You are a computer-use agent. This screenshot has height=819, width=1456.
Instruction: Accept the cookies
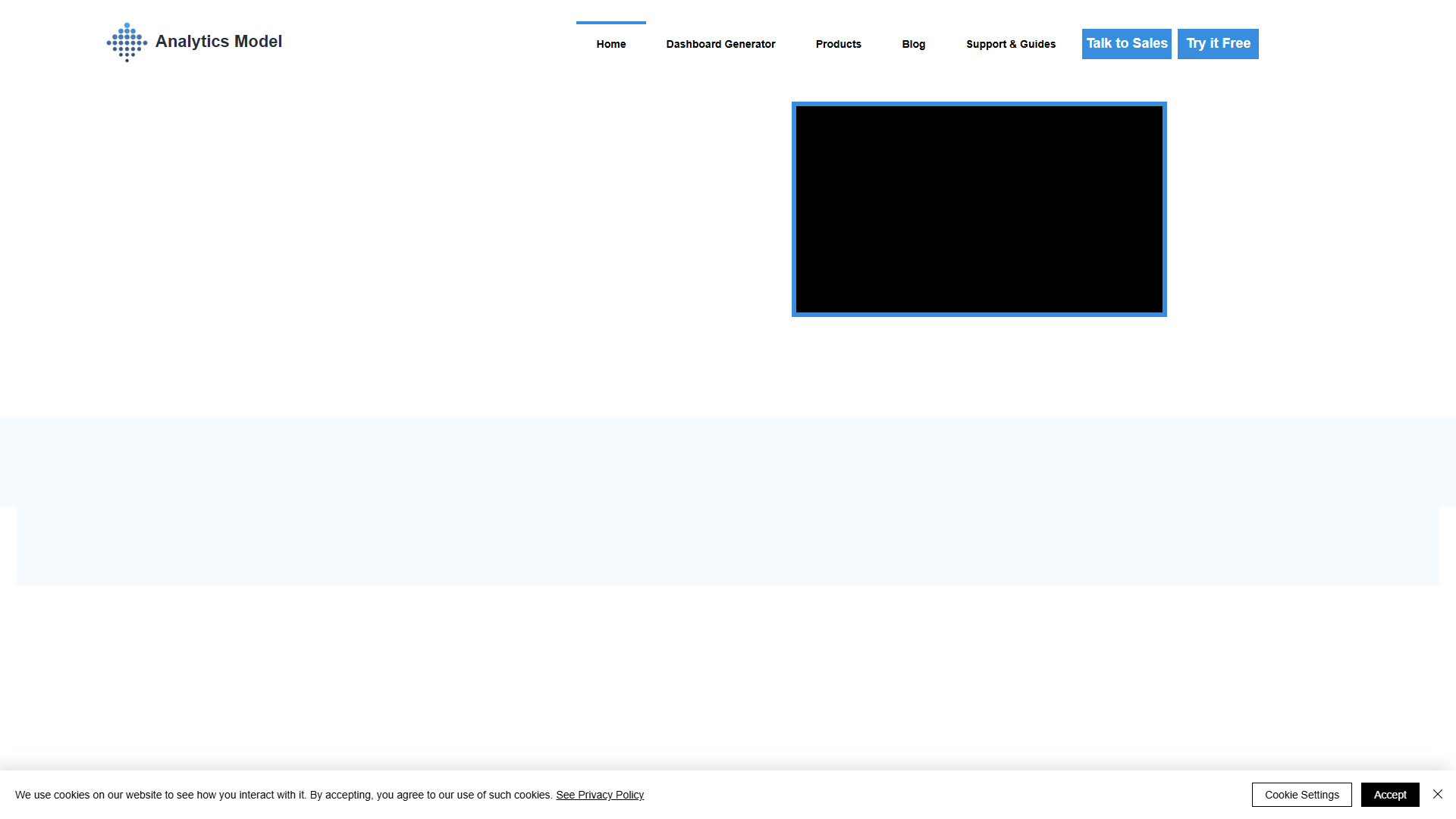[x=1390, y=795]
